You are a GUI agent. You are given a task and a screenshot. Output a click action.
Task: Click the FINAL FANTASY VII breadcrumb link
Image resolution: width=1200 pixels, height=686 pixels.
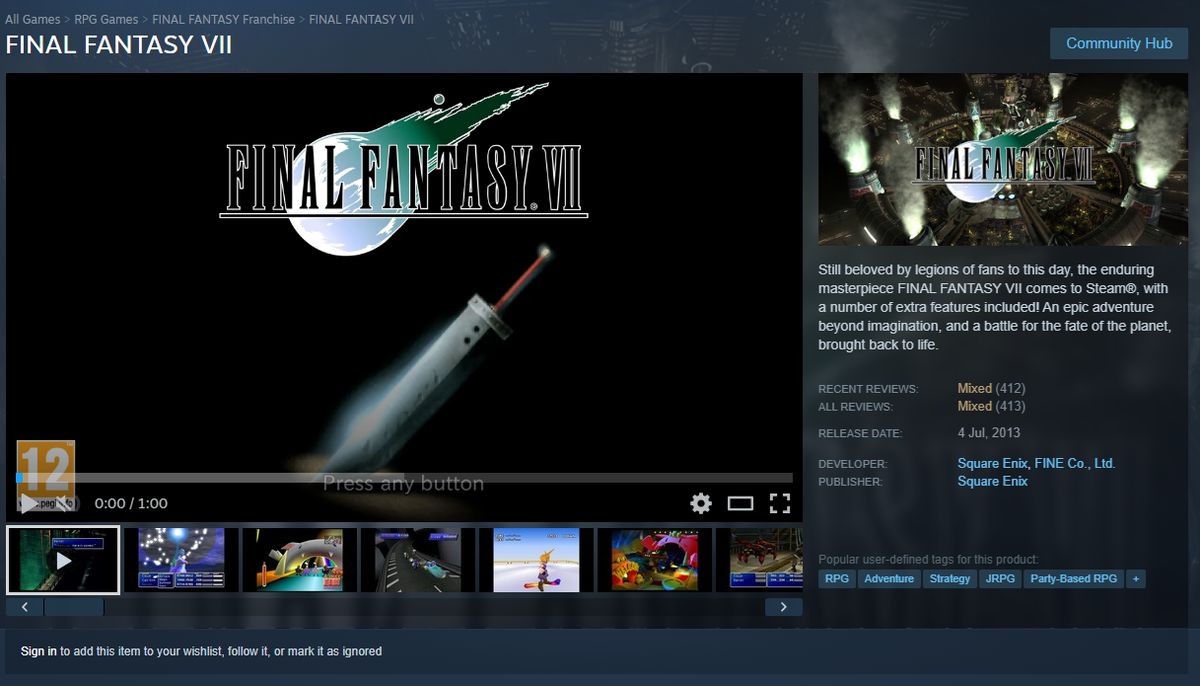pyautogui.click(x=361, y=19)
